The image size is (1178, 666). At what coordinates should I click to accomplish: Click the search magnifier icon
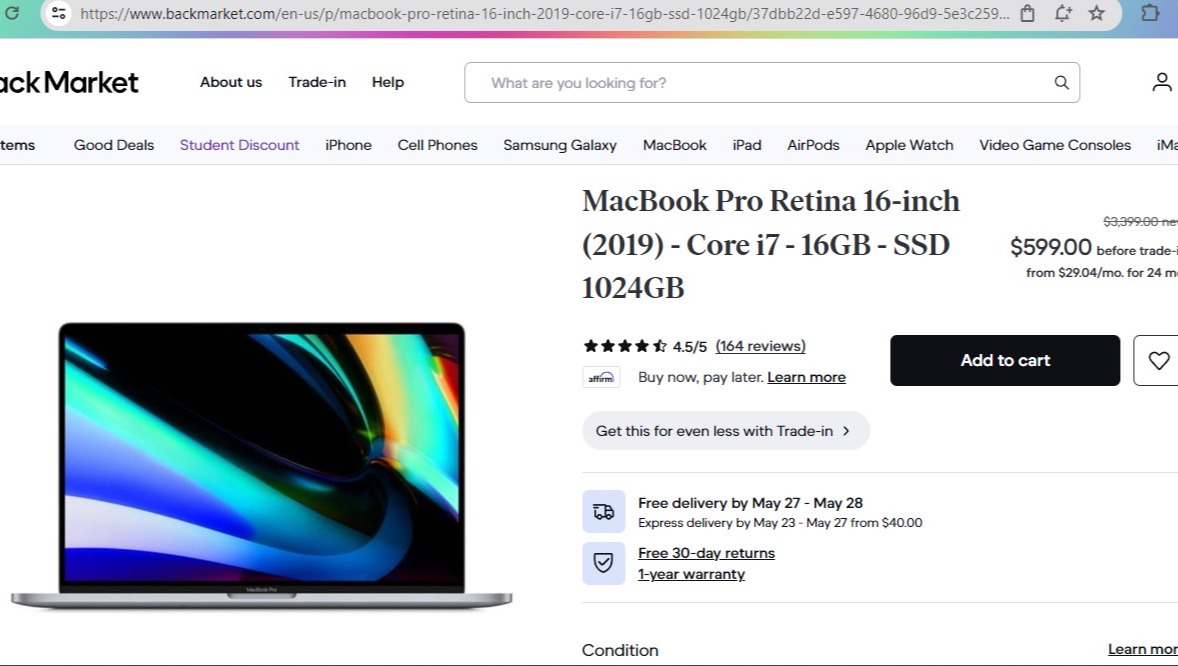click(x=1061, y=83)
